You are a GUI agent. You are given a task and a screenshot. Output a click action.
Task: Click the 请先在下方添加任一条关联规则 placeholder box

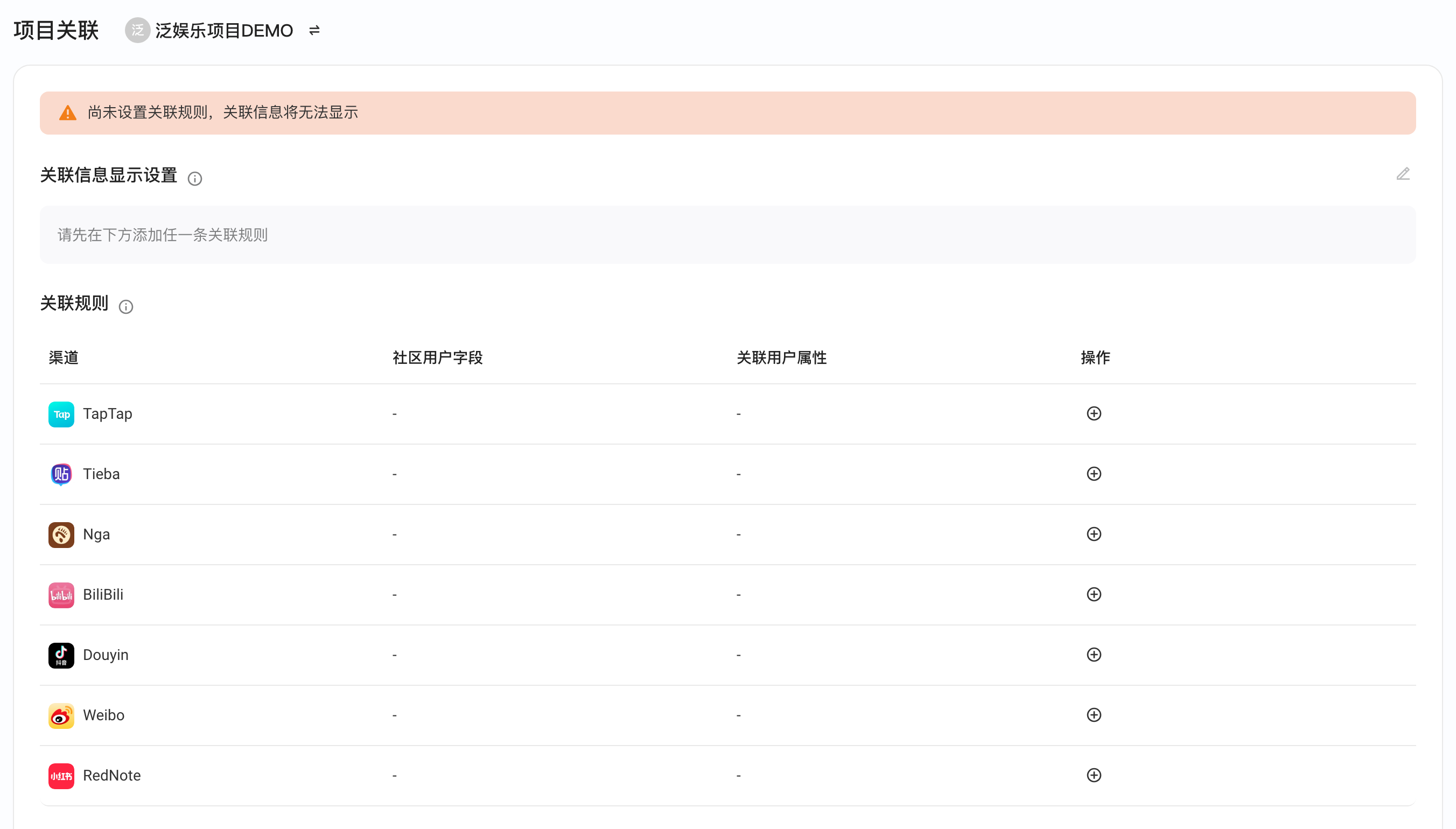point(727,235)
